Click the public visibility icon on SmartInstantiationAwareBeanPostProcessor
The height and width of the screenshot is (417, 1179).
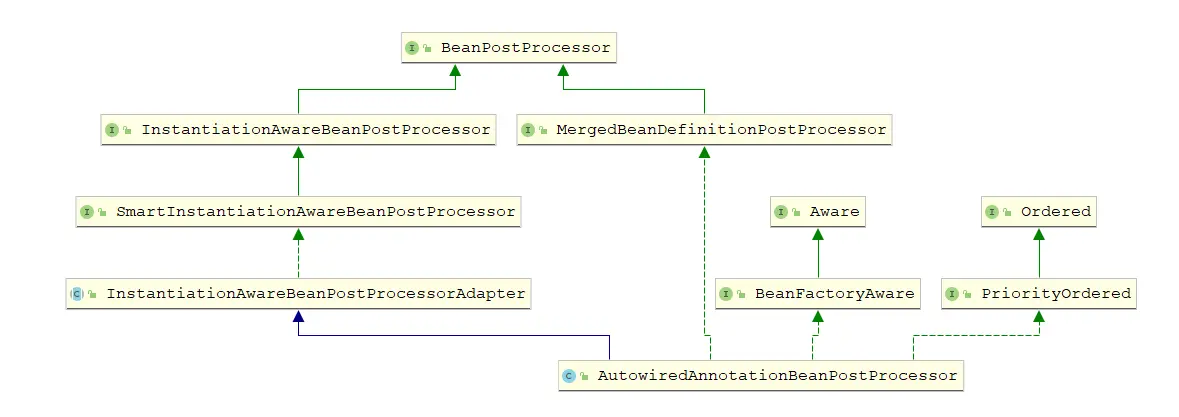(102, 213)
